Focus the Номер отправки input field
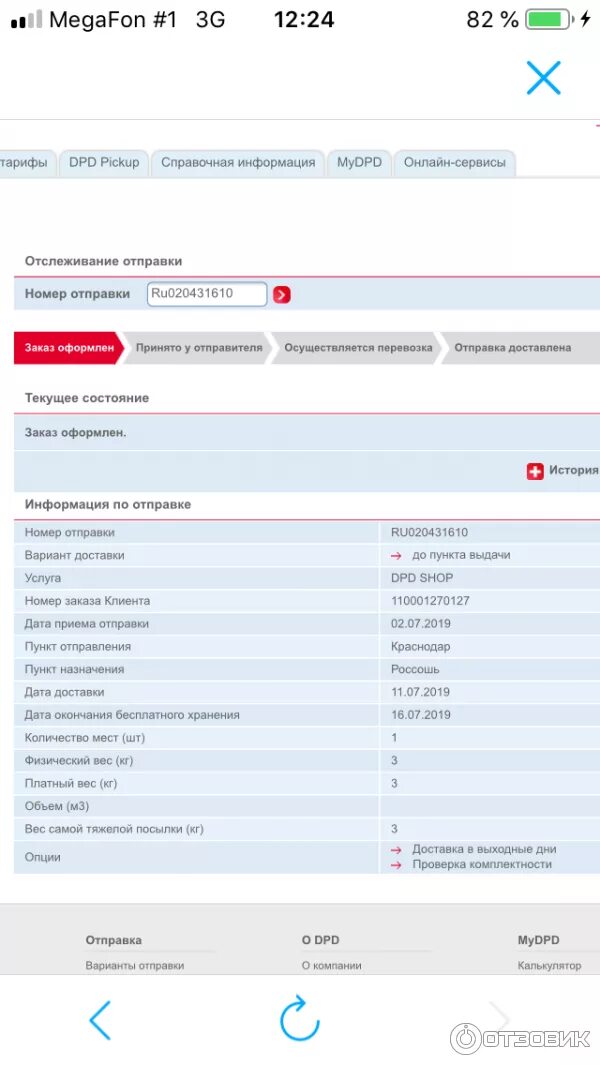 (x=207, y=294)
